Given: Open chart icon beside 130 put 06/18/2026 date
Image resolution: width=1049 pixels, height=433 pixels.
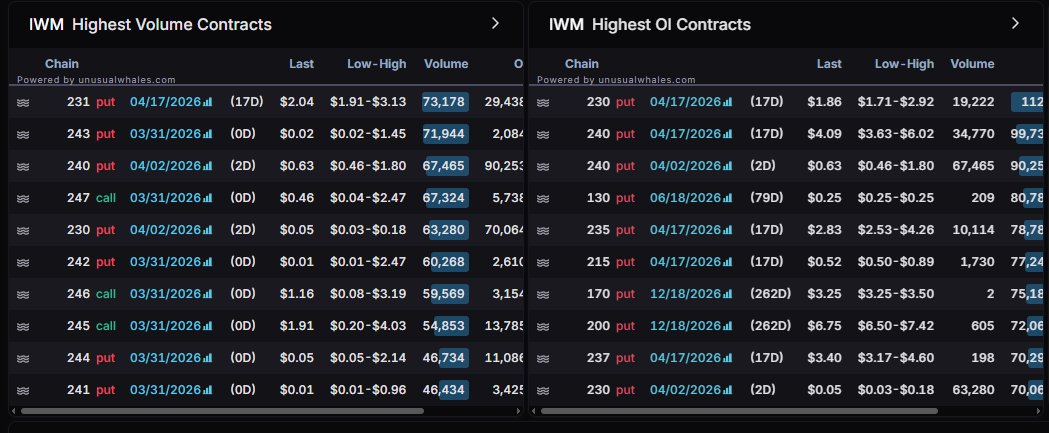Looking at the screenshot, I should point(727,199).
